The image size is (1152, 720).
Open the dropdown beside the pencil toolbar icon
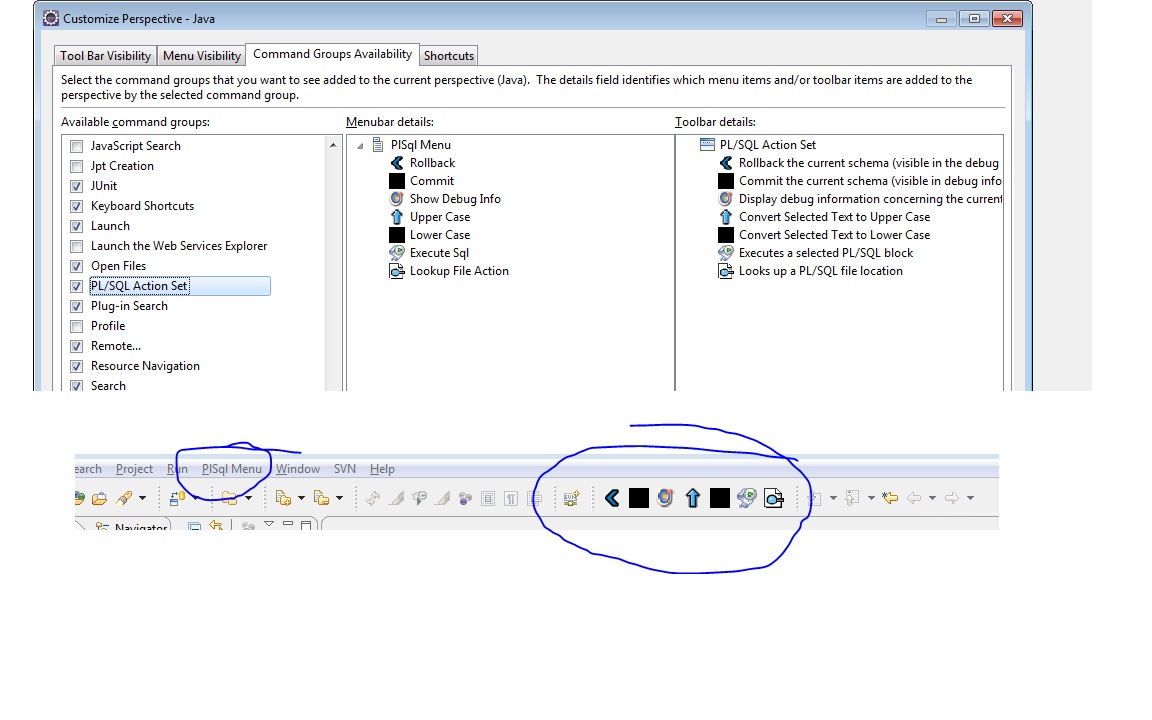coord(143,498)
